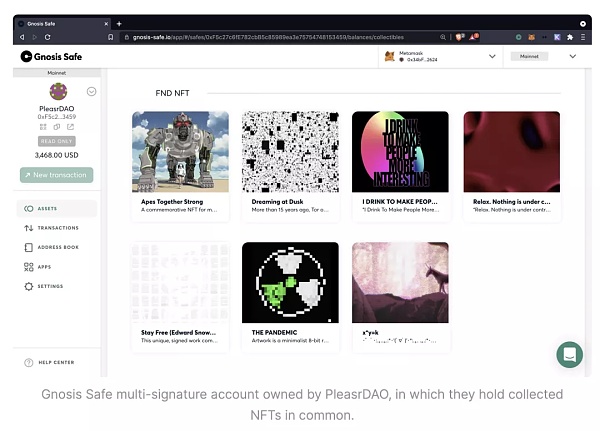This screenshot has height=431, width=600.
Task: Click the Gnosis Safe logo
Action: coord(52,57)
